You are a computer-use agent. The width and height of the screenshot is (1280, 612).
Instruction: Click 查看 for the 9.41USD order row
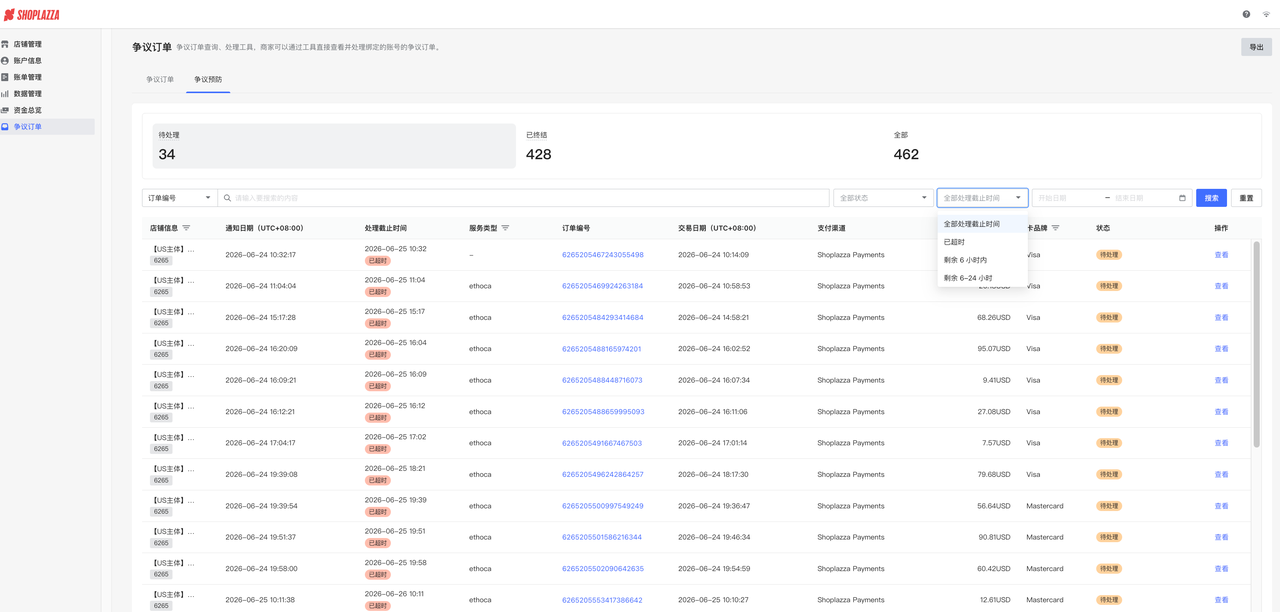[x=1221, y=380]
